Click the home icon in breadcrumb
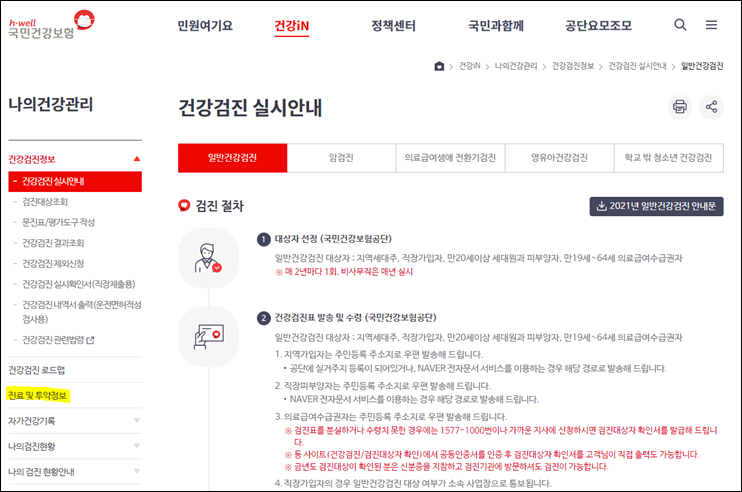The image size is (742, 492). (x=439, y=66)
